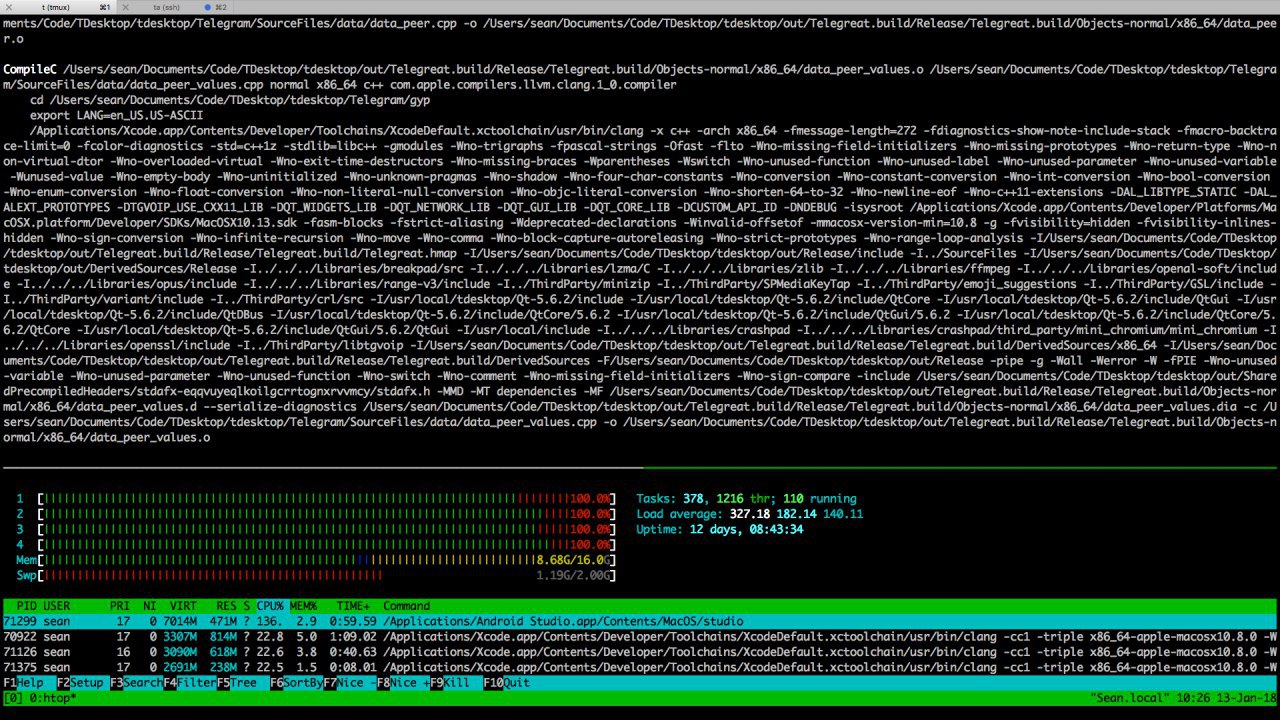Sort by the MEM% column header

pyautogui.click(x=303, y=606)
